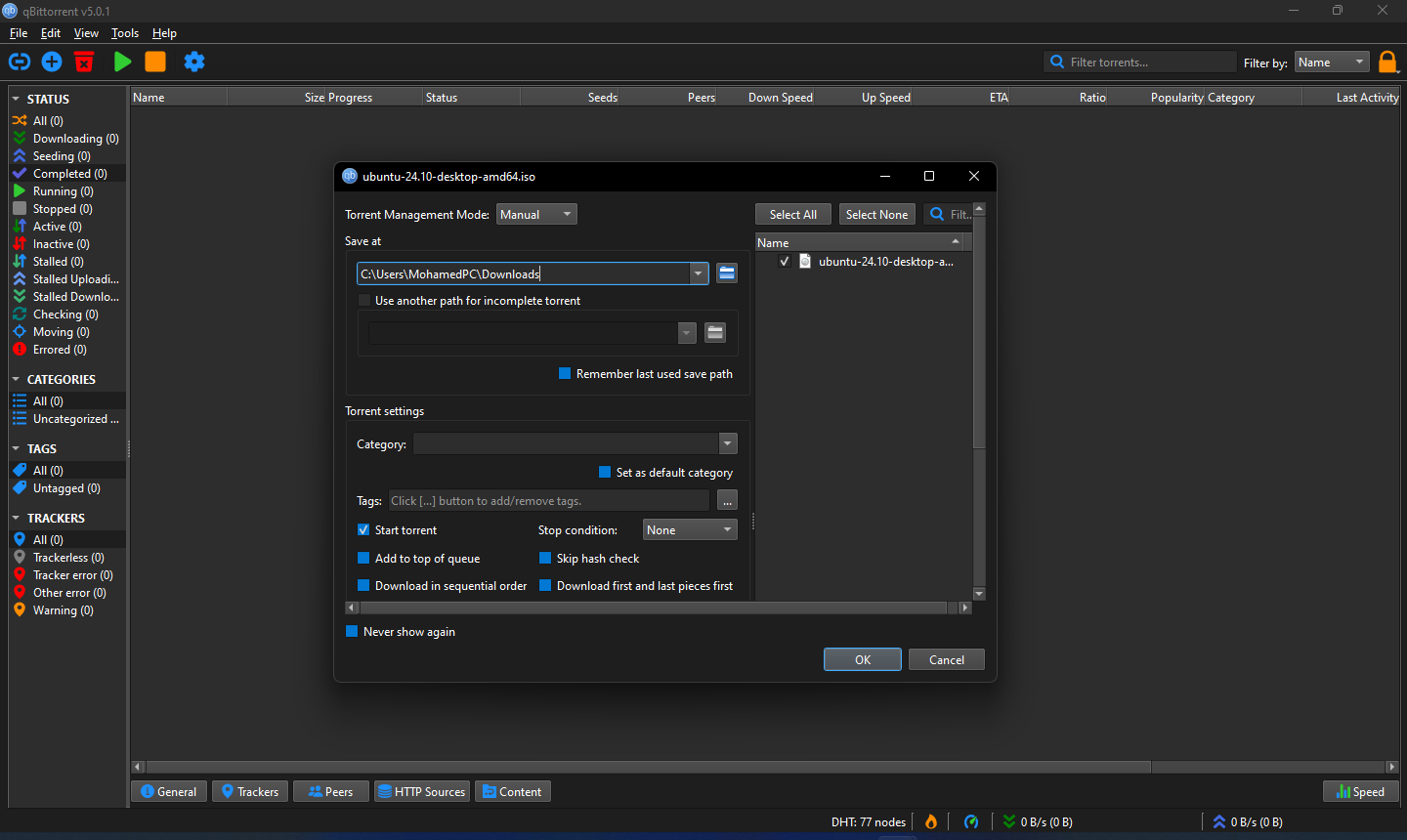The height and width of the screenshot is (840, 1407).
Task: Toggle Remember last used save path
Action: click(x=565, y=374)
